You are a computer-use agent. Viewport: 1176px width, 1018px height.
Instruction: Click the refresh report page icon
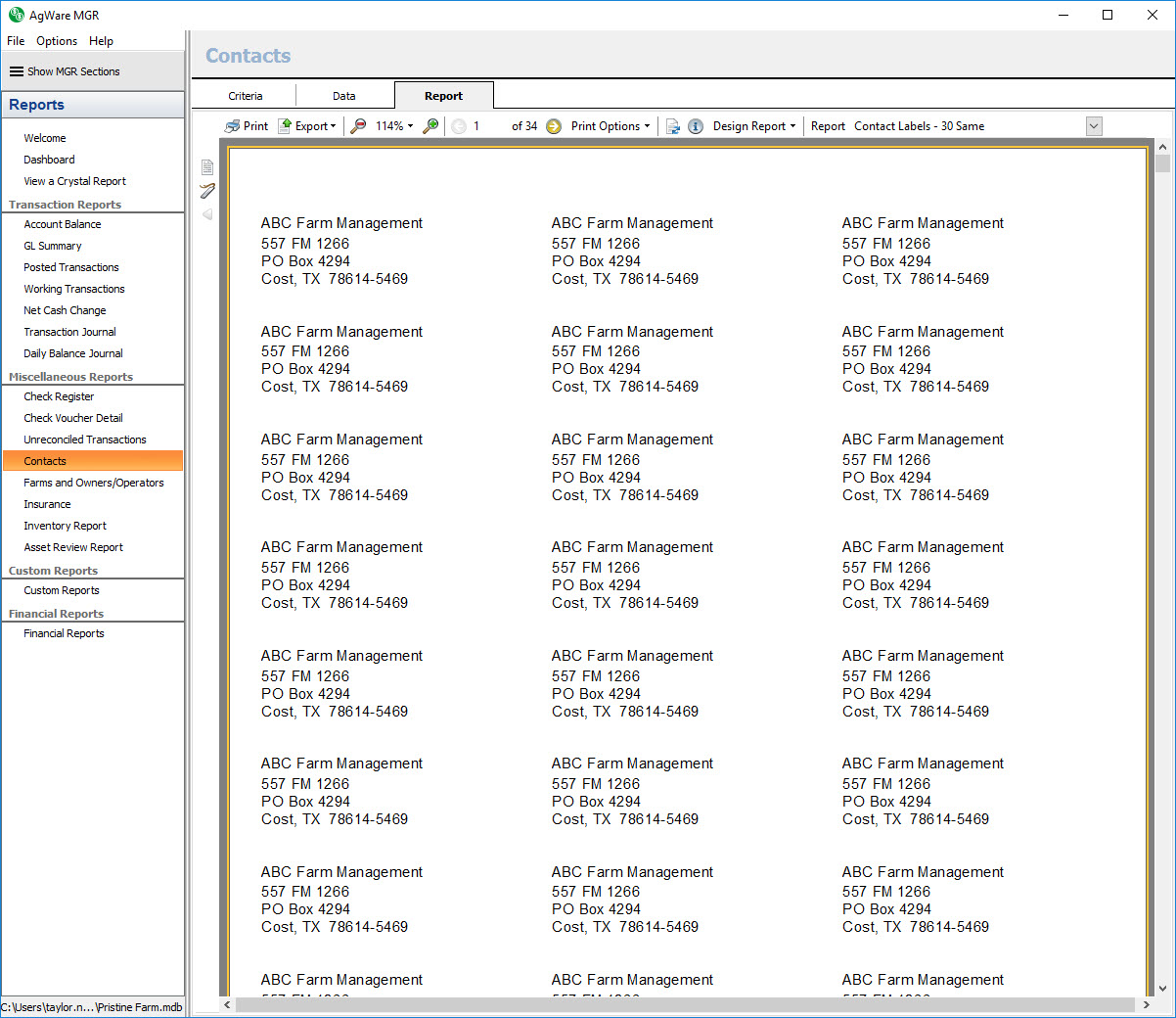(673, 126)
